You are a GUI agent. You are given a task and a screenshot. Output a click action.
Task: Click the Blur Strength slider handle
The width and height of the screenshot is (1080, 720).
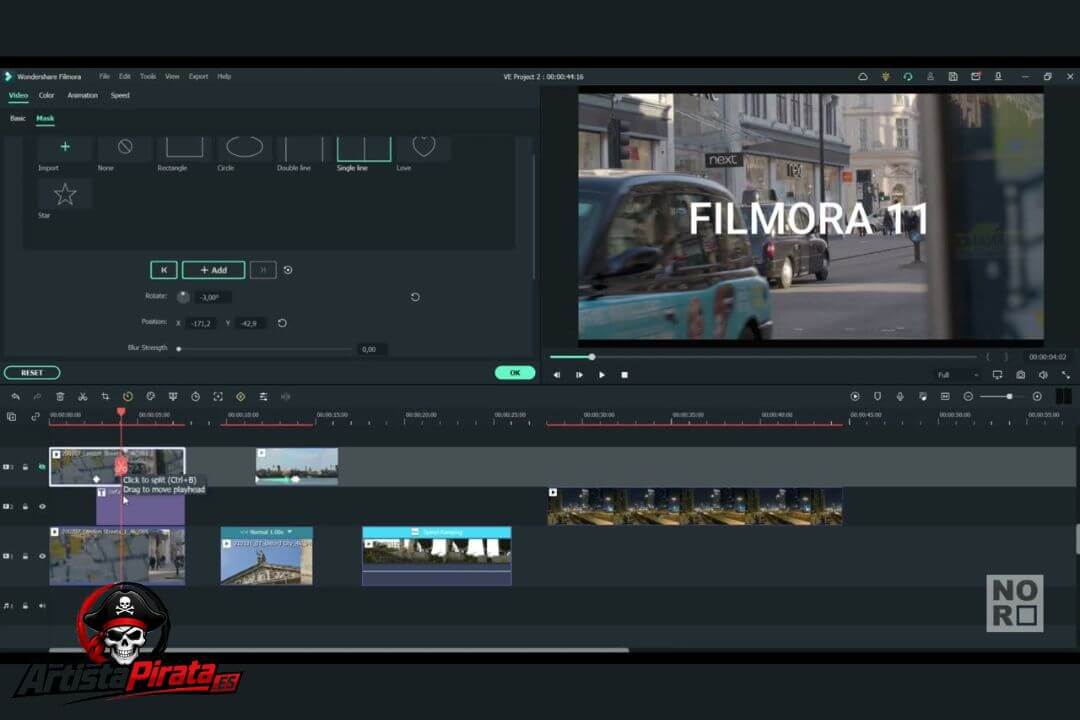click(178, 349)
